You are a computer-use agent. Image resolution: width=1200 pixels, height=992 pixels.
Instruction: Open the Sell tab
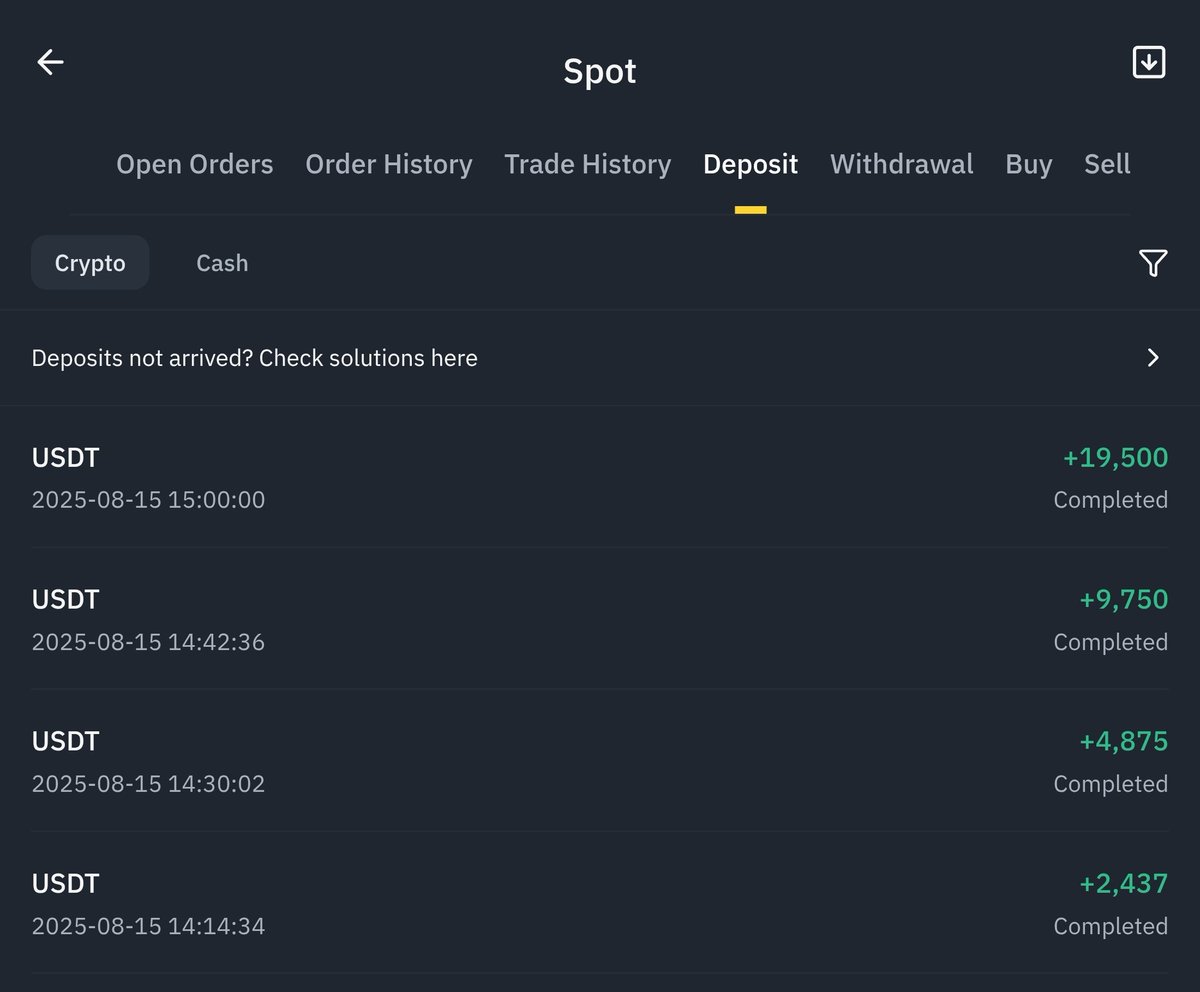(1107, 164)
